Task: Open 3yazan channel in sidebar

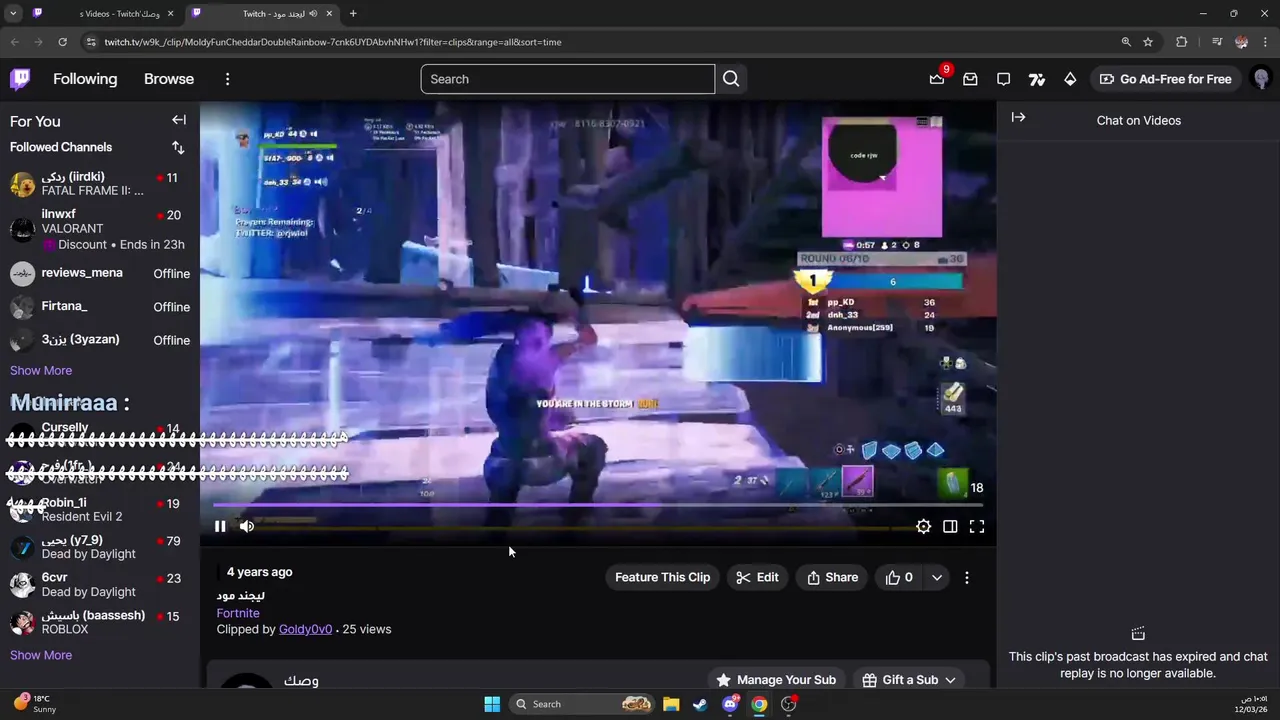Action: (x=100, y=340)
